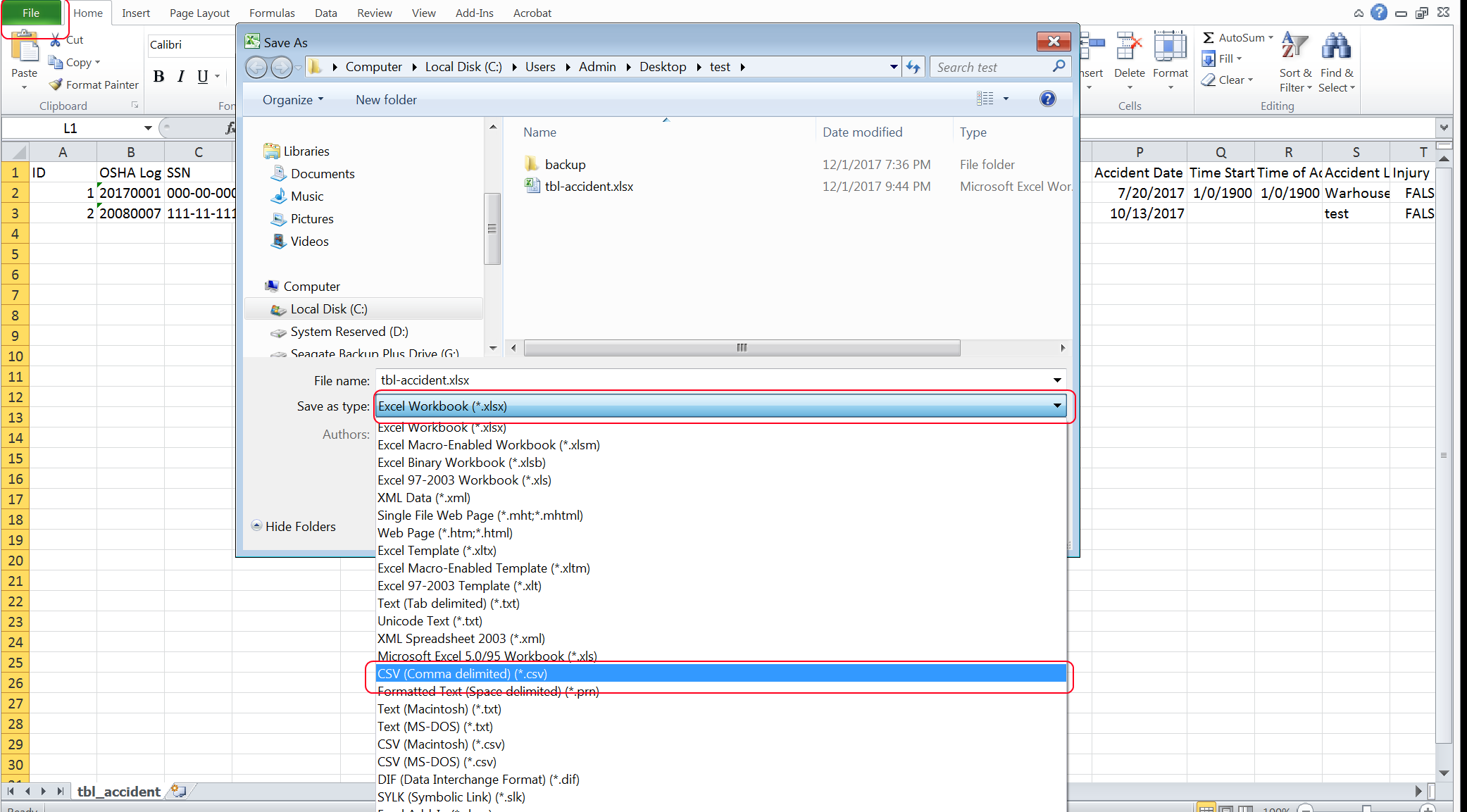Screen dimensions: 1467x812
Task: Toggle Italic formatting
Action: tap(181, 76)
